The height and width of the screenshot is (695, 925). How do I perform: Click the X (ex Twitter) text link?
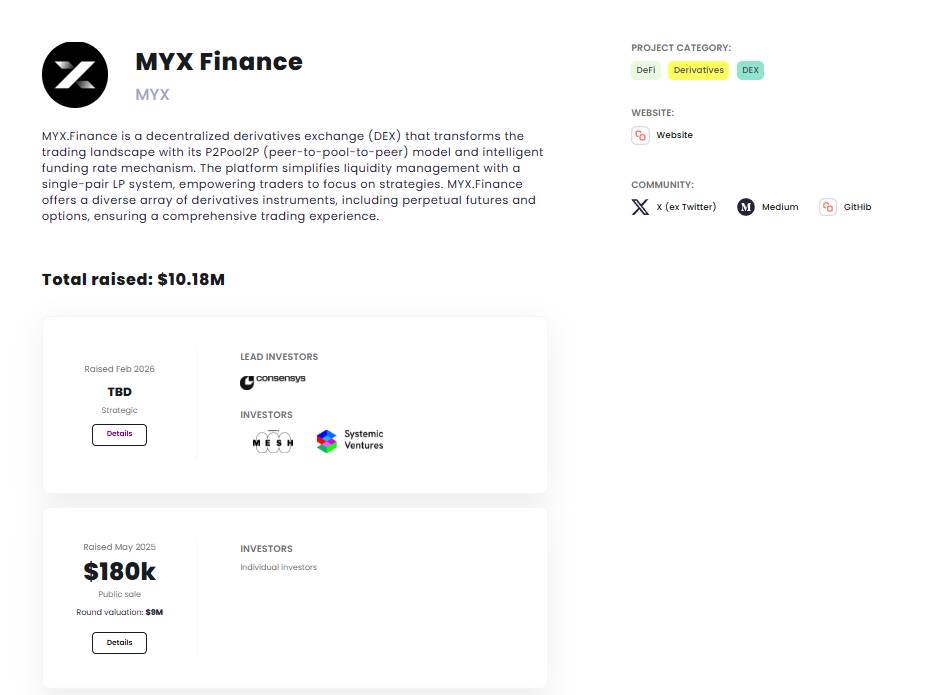click(686, 207)
